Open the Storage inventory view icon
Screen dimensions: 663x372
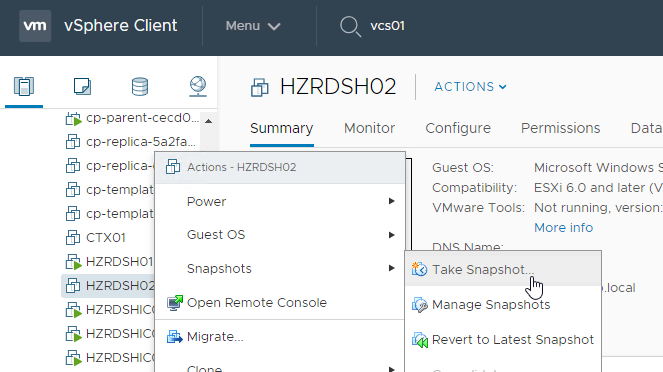pos(140,86)
